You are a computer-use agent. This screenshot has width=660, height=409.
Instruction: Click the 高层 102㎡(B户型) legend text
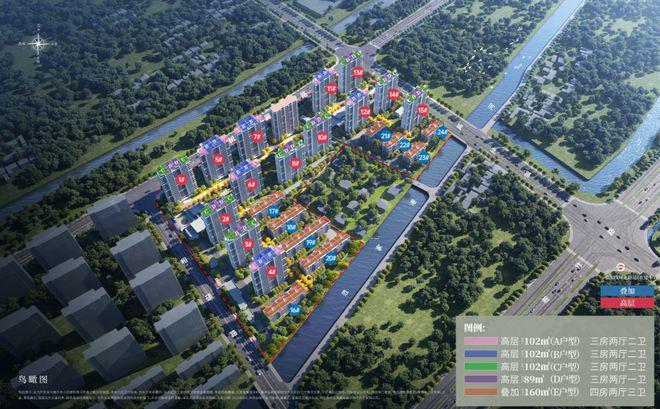(540, 354)
